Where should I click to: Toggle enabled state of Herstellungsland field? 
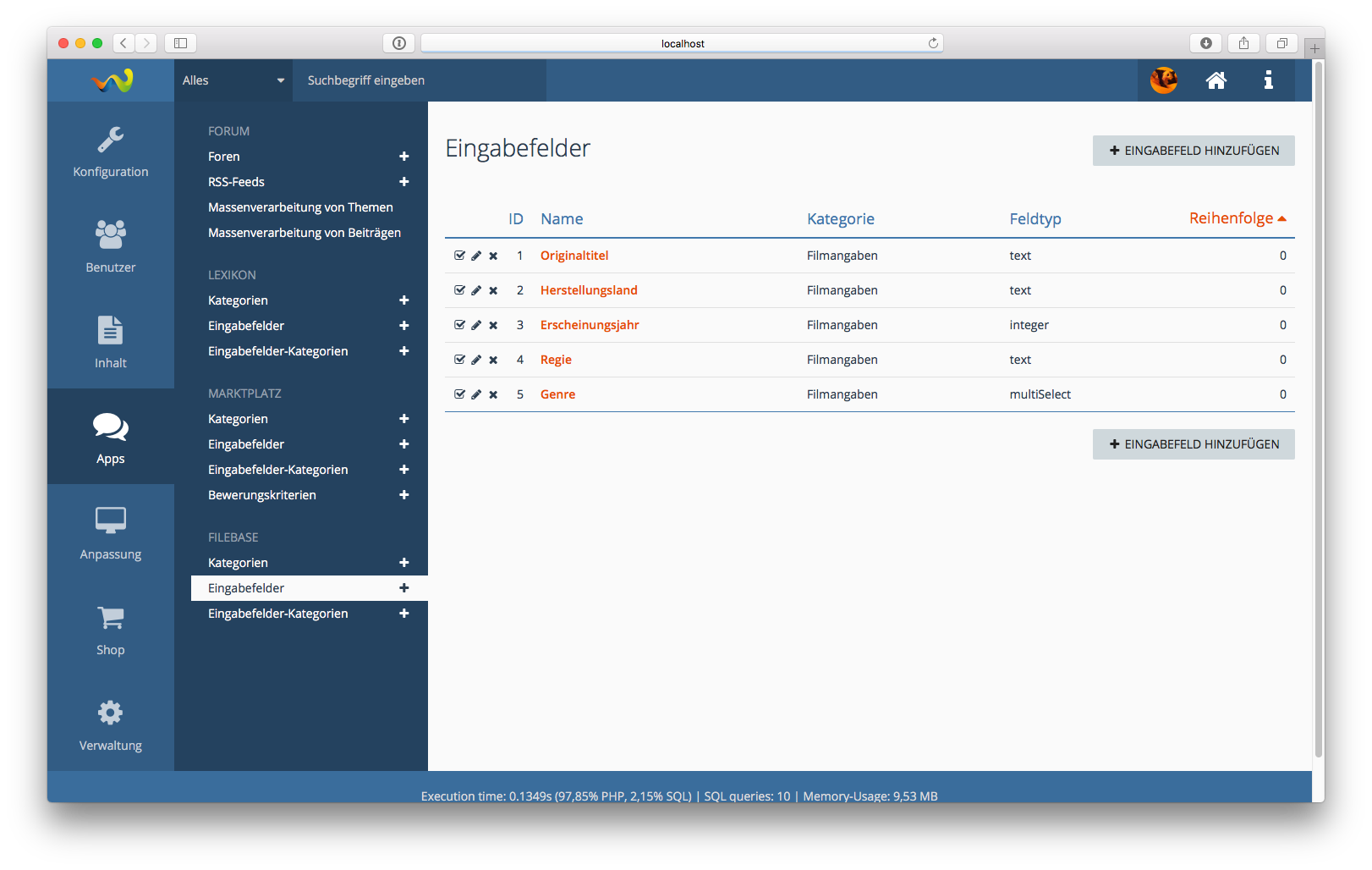tap(459, 290)
